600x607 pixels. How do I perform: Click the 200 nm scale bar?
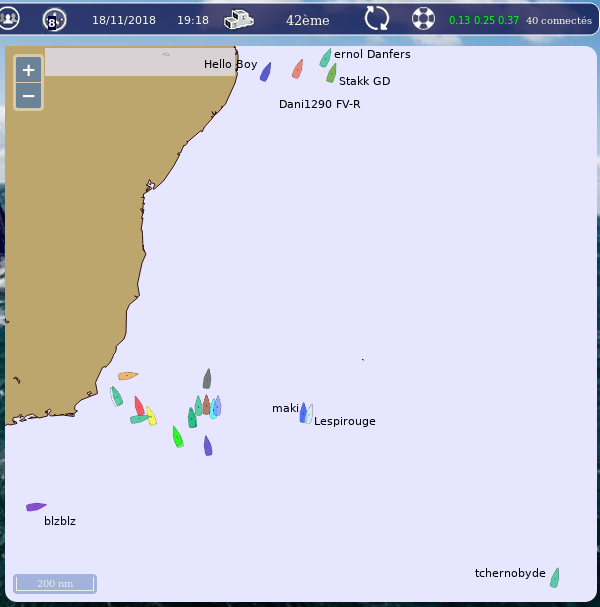coord(55,583)
